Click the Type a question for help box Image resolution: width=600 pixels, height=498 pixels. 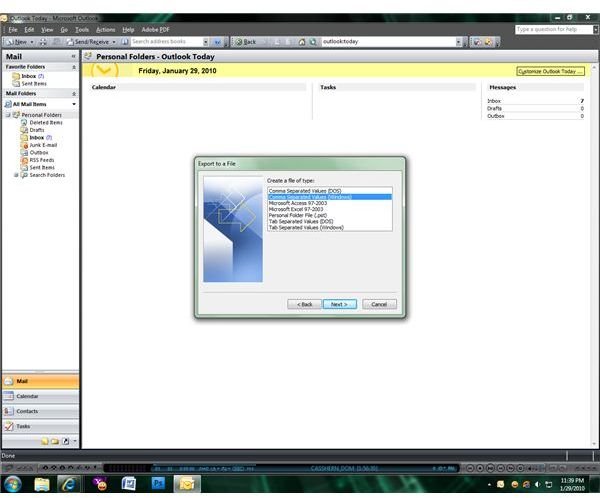pyautogui.click(x=554, y=29)
